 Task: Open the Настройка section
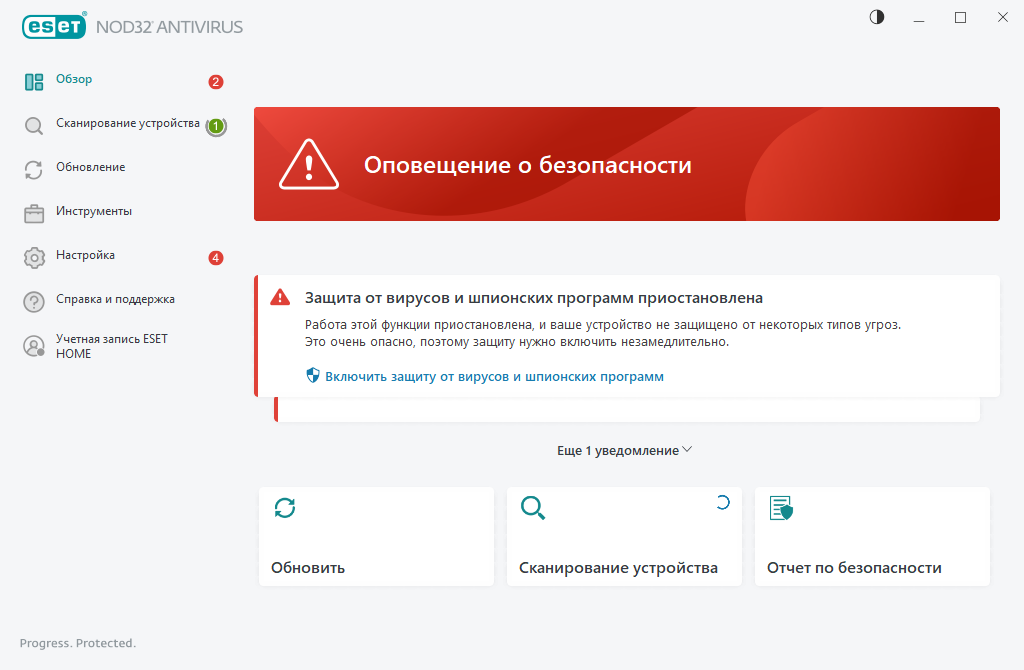(x=86, y=255)
